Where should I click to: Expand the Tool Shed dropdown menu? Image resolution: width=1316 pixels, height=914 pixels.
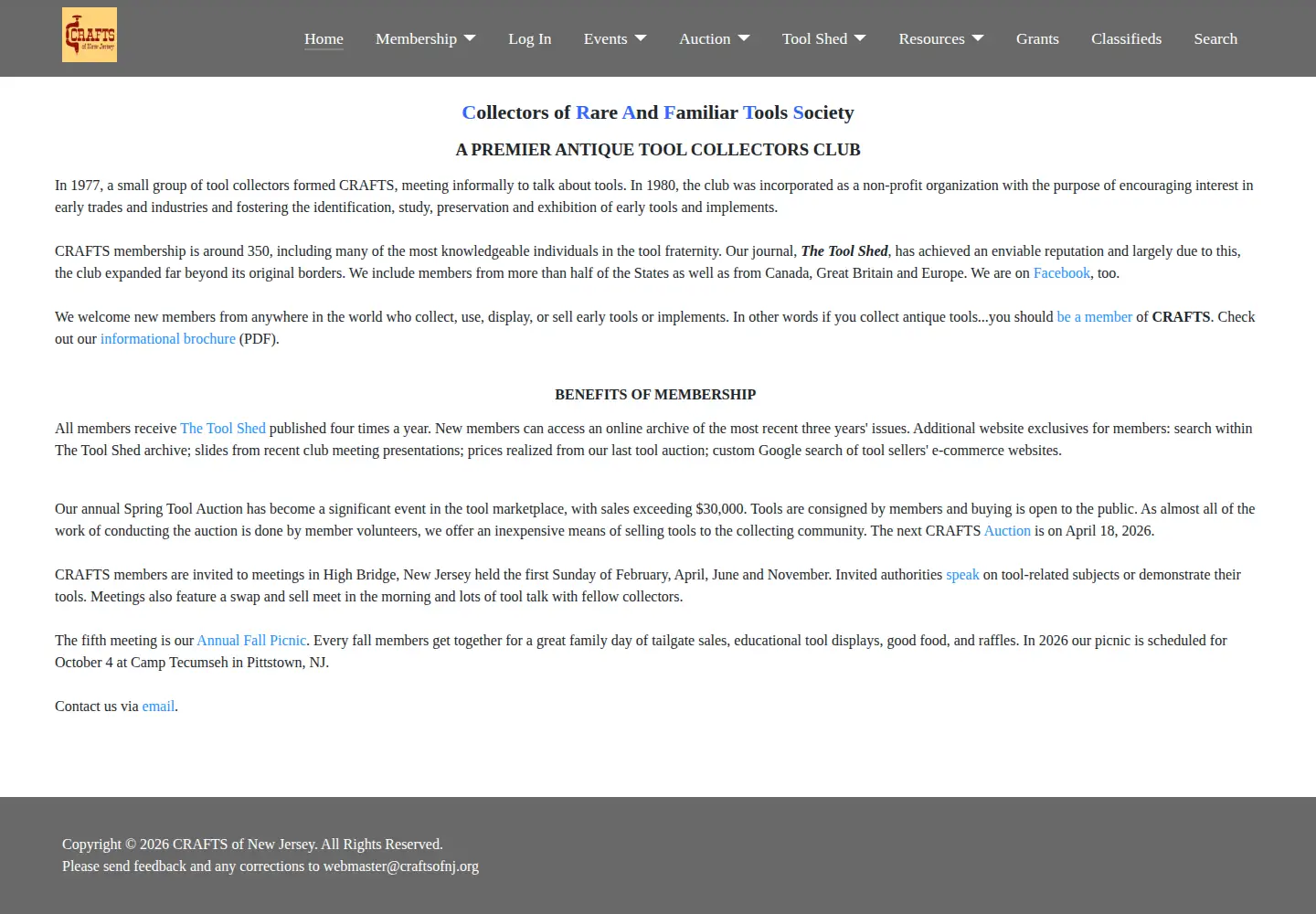(824, 38)
